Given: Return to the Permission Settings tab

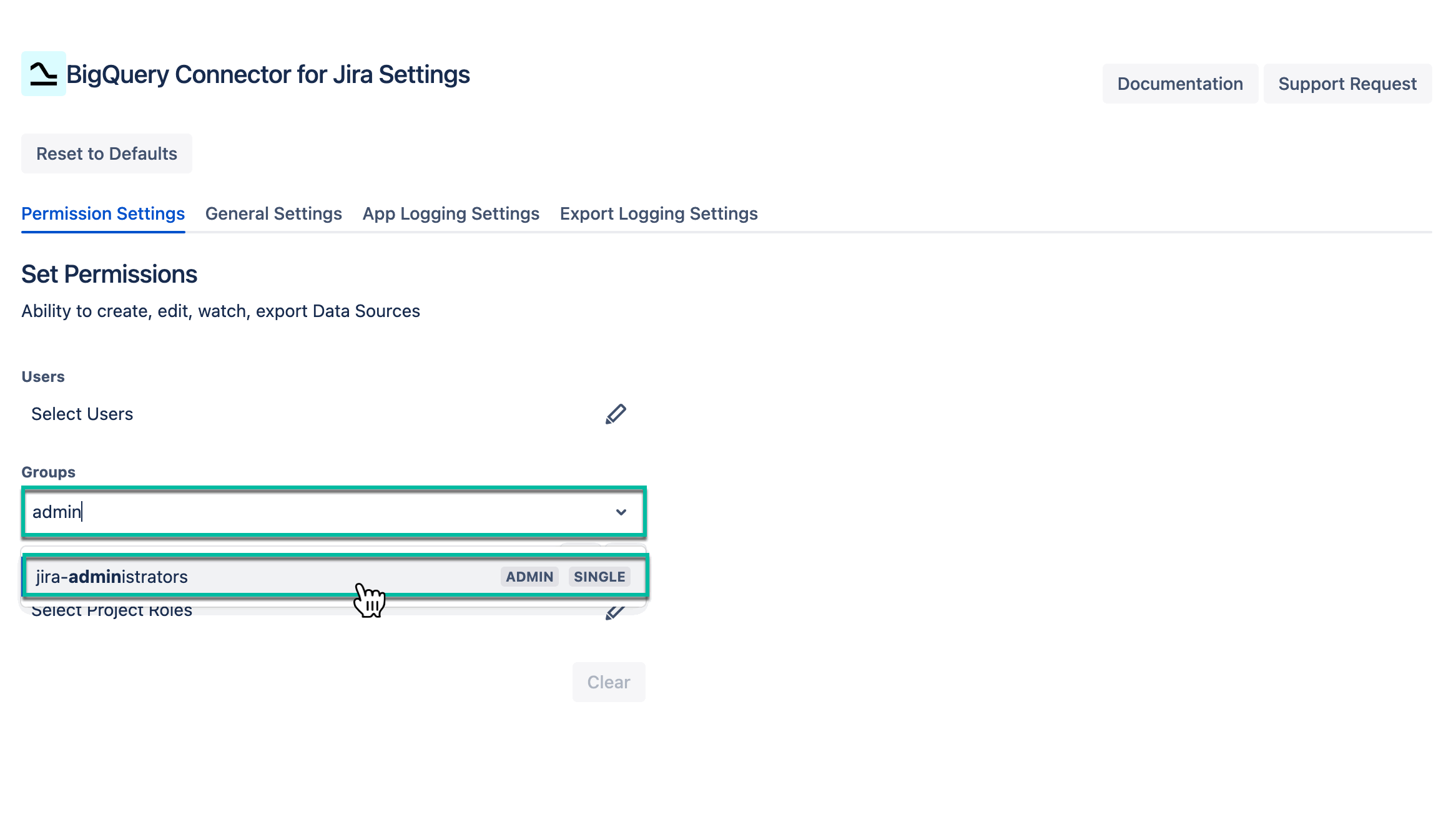Looking at the screenshot, I should [102, 213].
